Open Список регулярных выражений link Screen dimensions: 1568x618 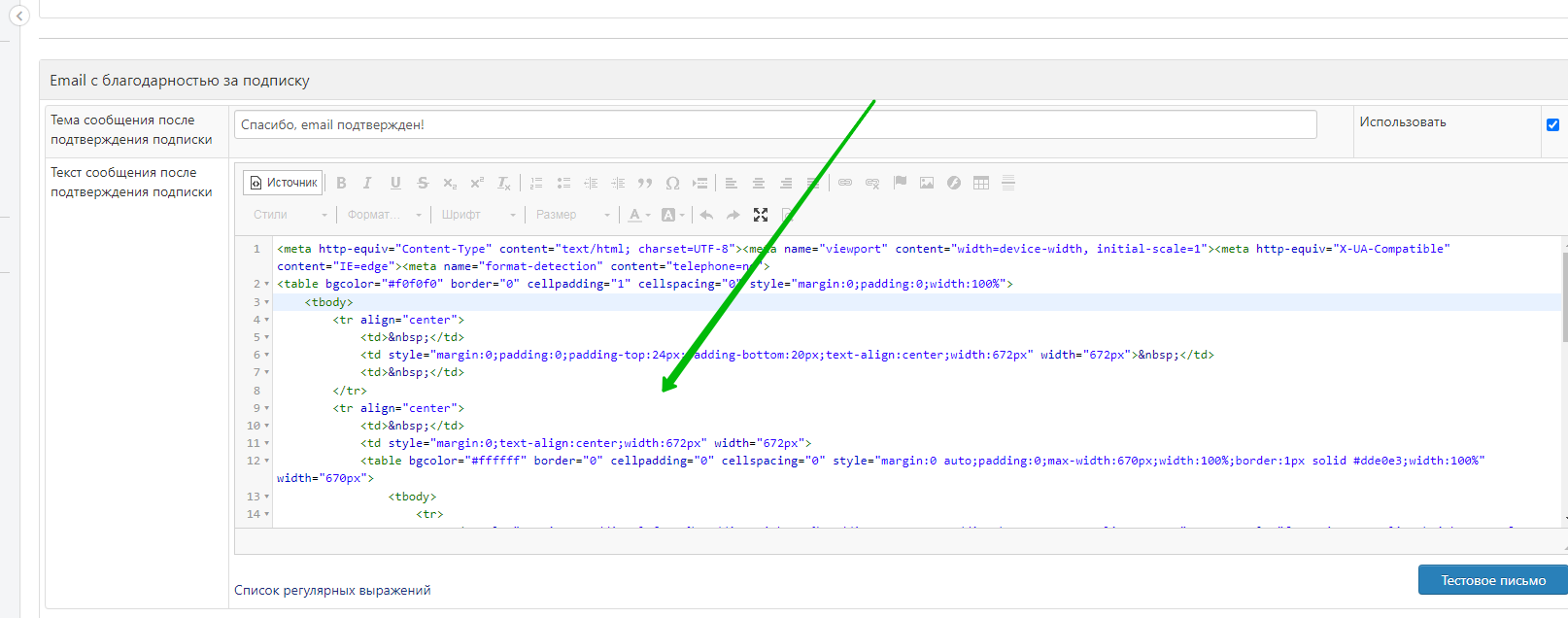332,590
